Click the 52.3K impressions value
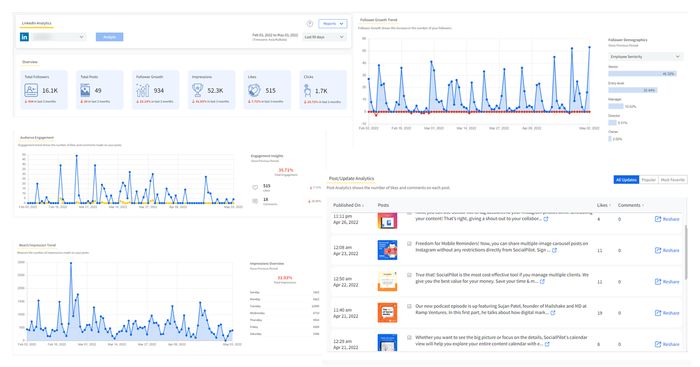This screenshot has width=700, height=367. pyautogui.click(x=215, y=91)
